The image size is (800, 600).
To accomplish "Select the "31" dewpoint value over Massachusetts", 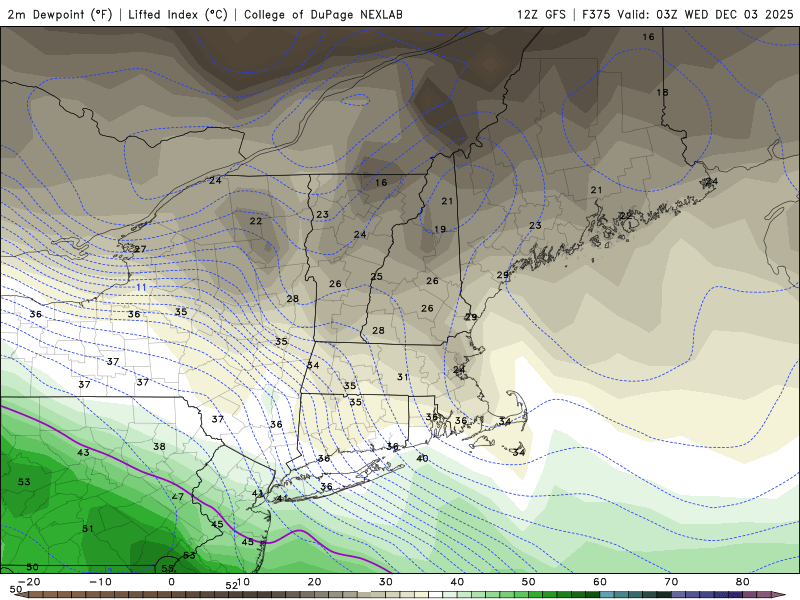I will [x=403, y=377].
